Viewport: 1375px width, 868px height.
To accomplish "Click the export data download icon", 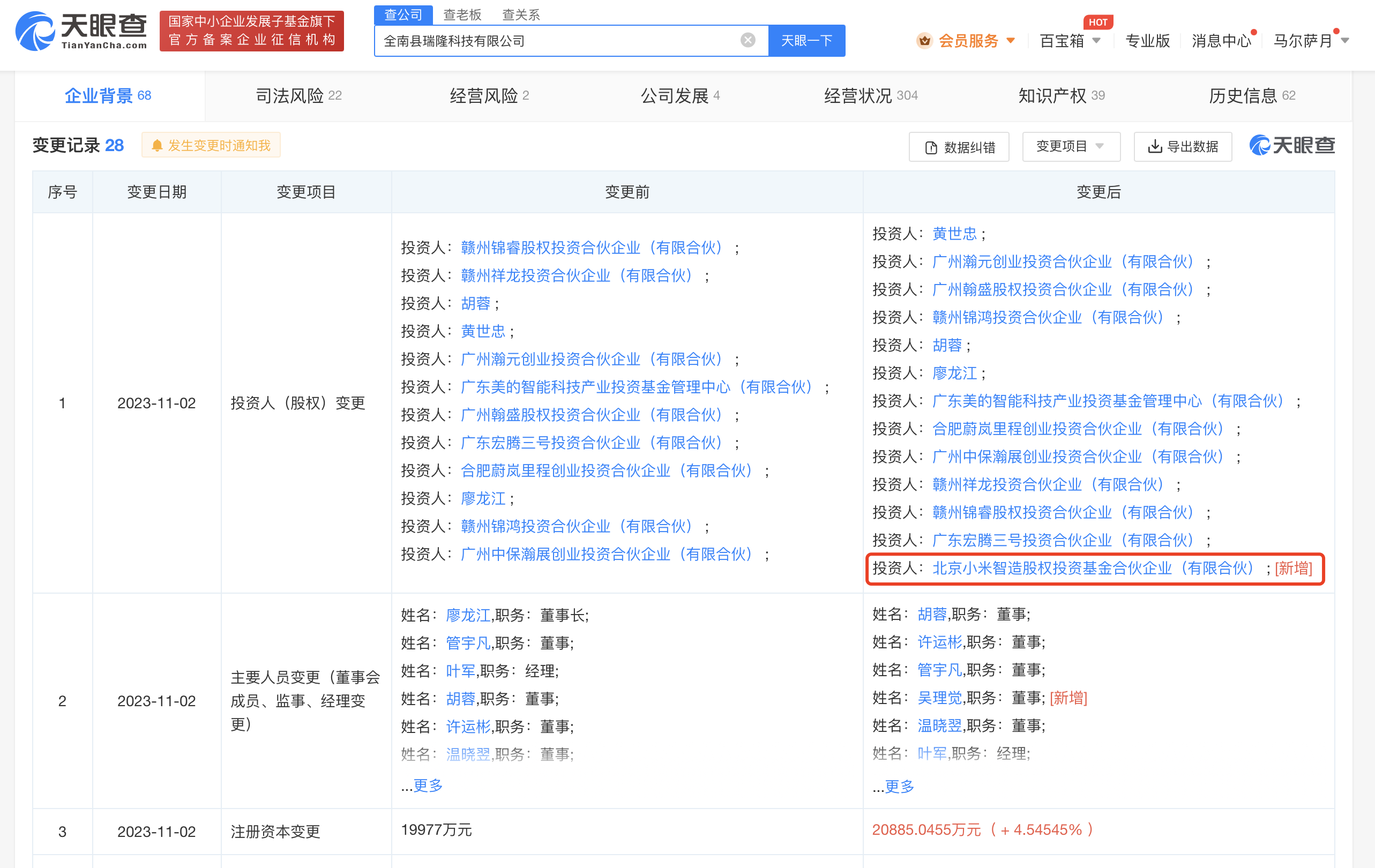I will [x=1154, y=146].
